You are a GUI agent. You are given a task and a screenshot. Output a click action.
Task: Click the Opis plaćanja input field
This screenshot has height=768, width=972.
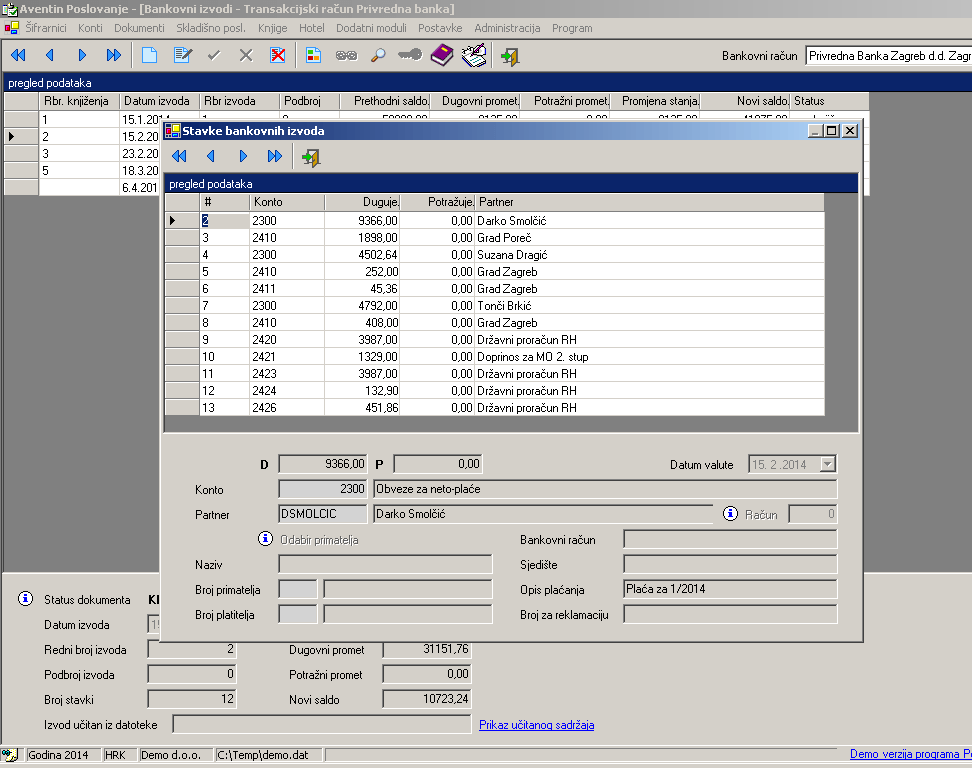click(x=729, y=589)
